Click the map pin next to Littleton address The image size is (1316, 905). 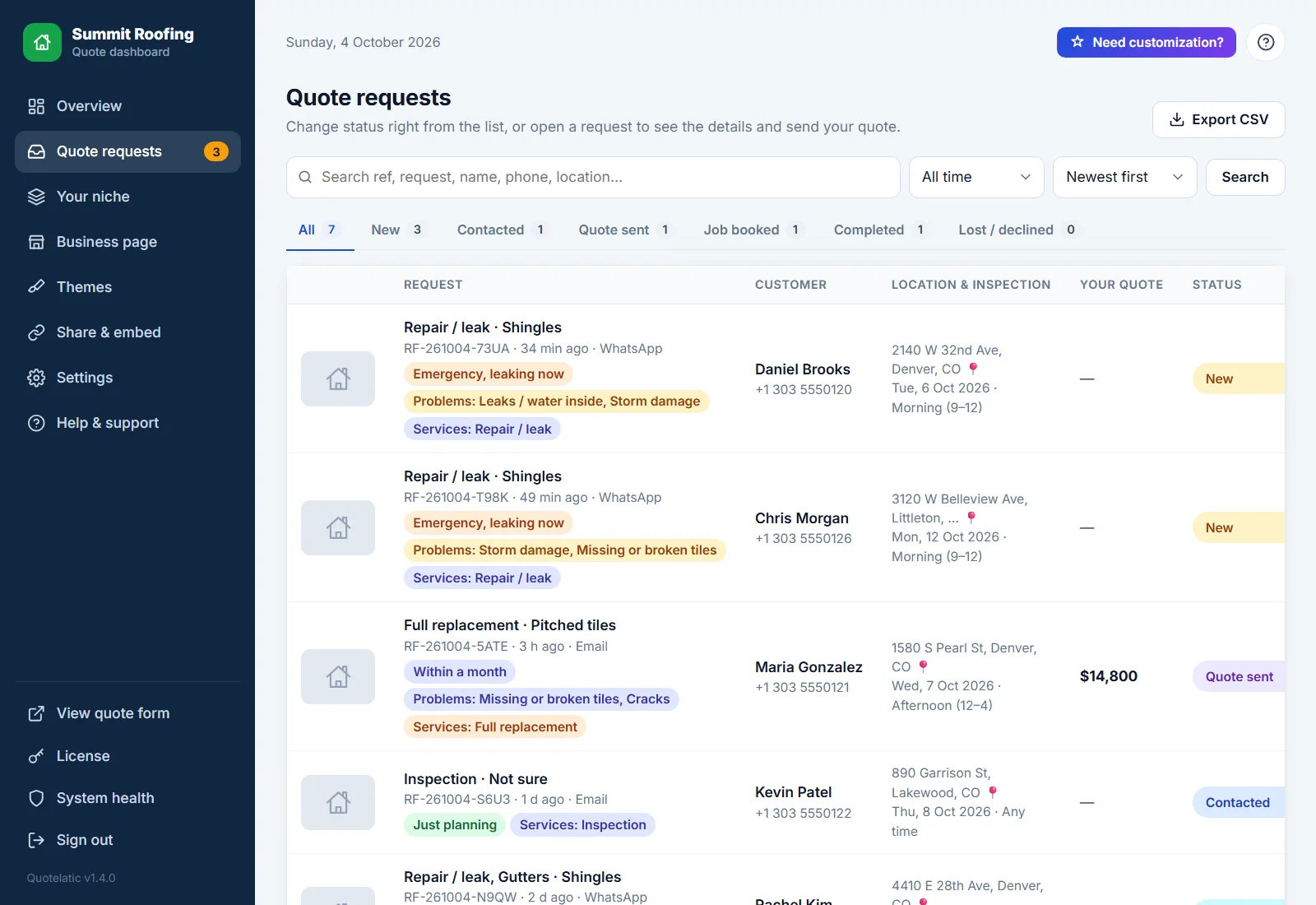click(971, 517)
